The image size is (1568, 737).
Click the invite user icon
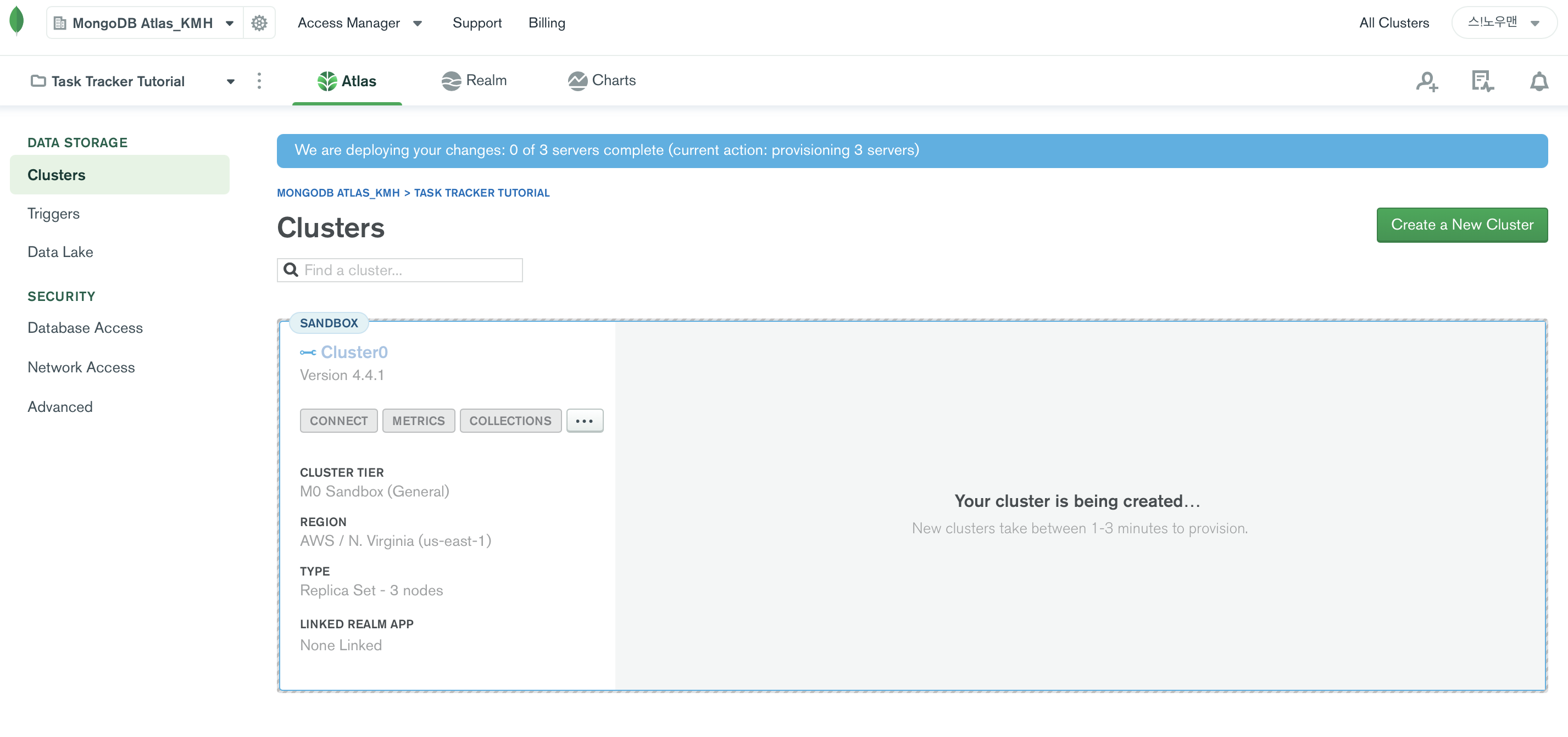(1426, 81)
